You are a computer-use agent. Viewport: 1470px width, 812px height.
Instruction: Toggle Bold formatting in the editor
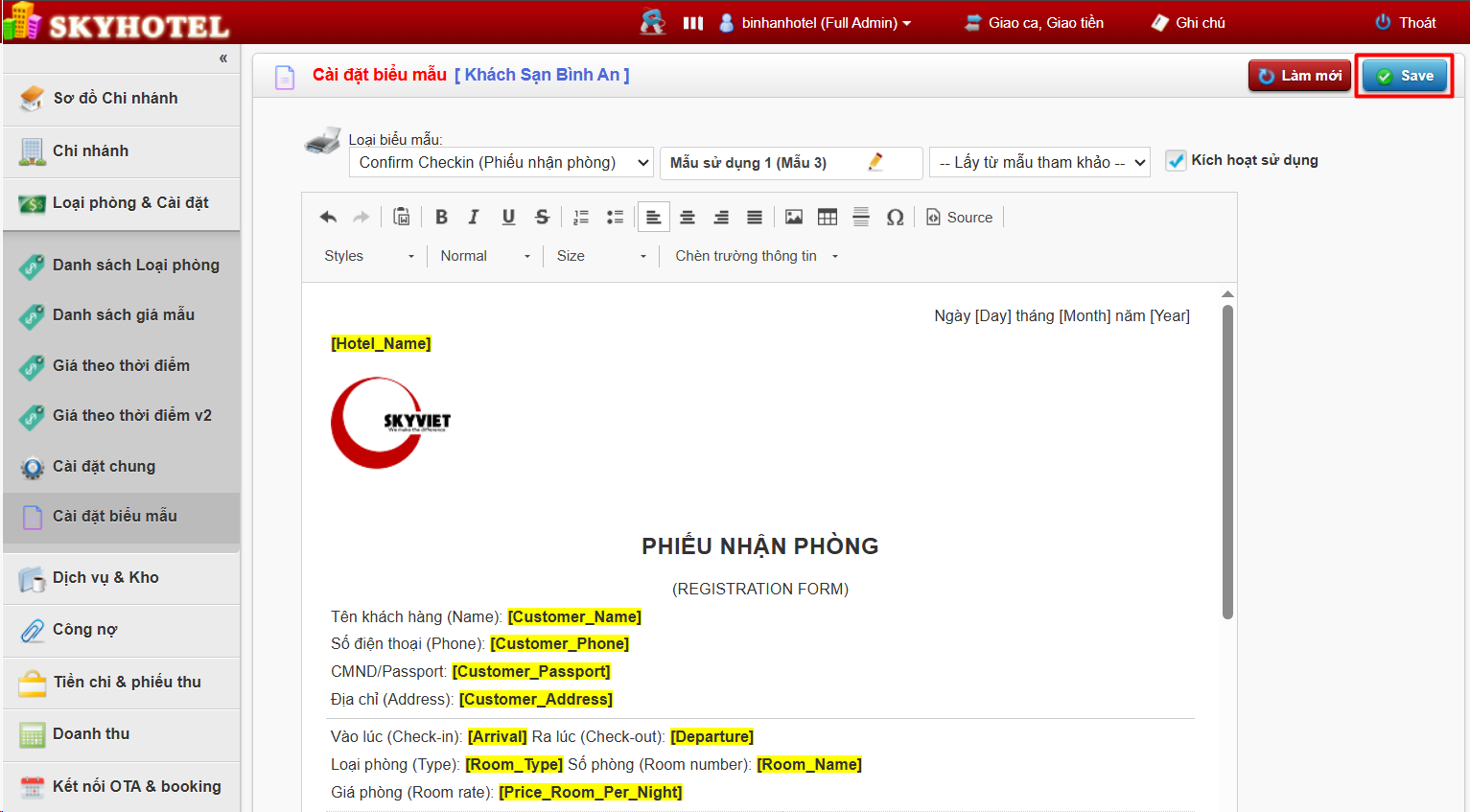coord(441,218)
